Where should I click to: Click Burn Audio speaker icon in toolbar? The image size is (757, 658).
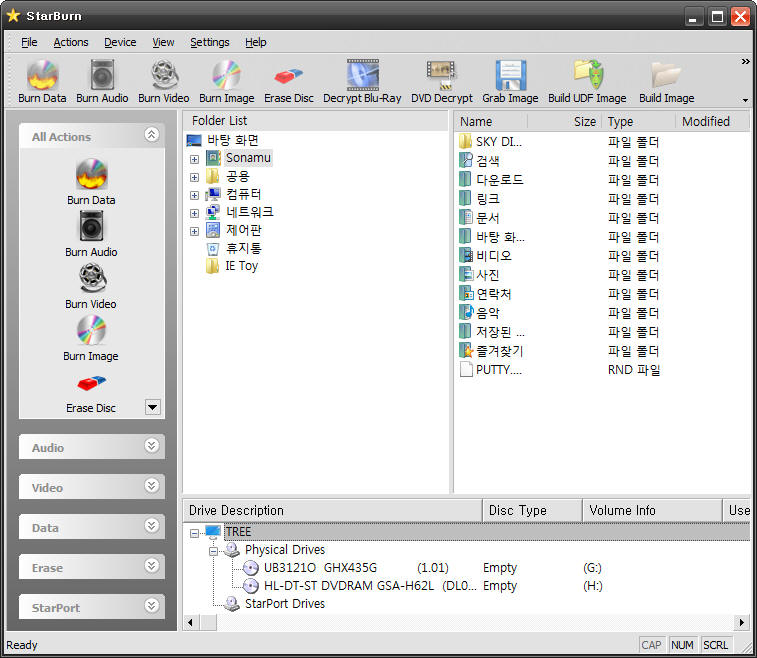pyautogui.click(x=102, y=75)
